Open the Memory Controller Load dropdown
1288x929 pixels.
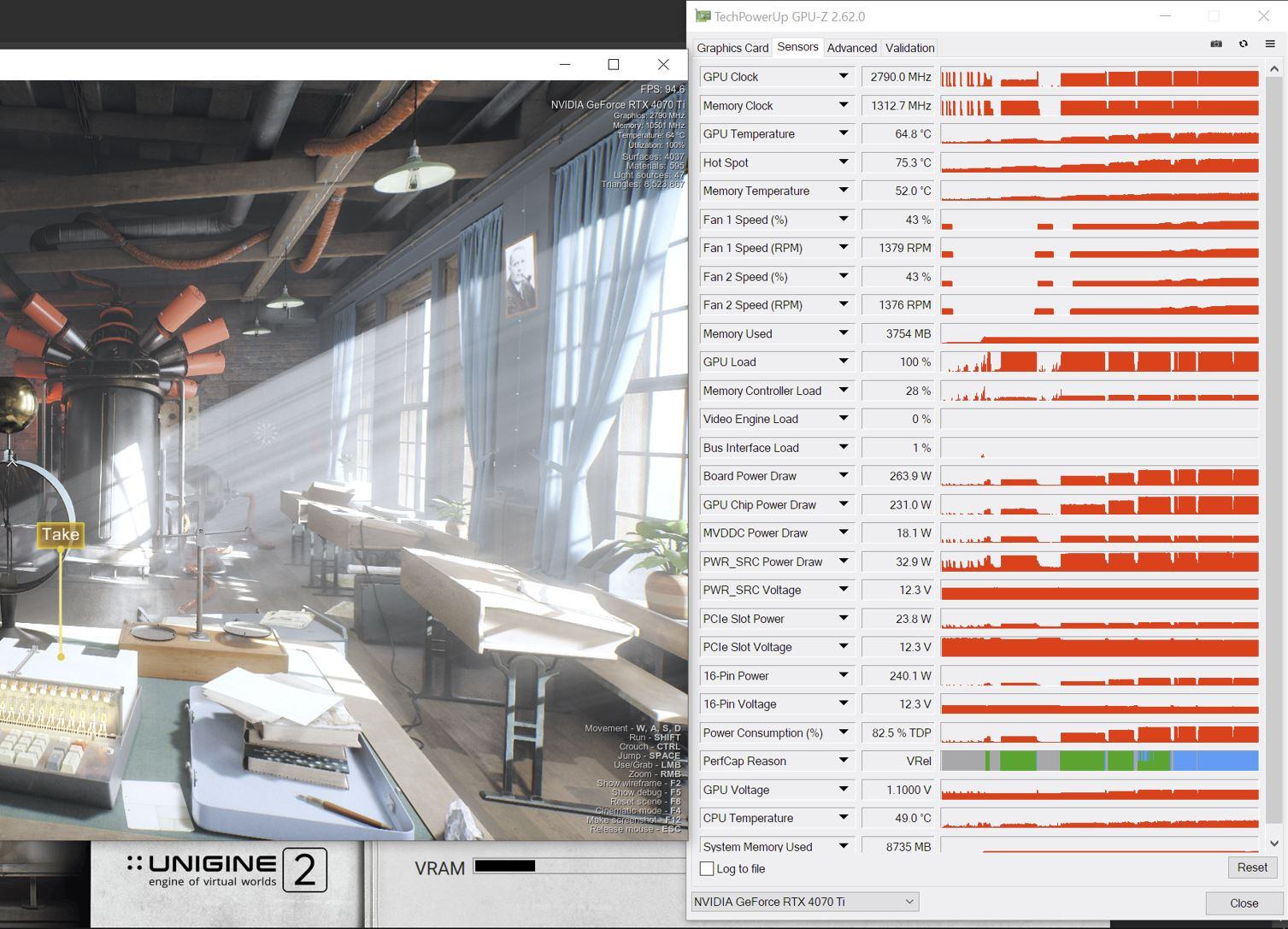coord(844,391)
